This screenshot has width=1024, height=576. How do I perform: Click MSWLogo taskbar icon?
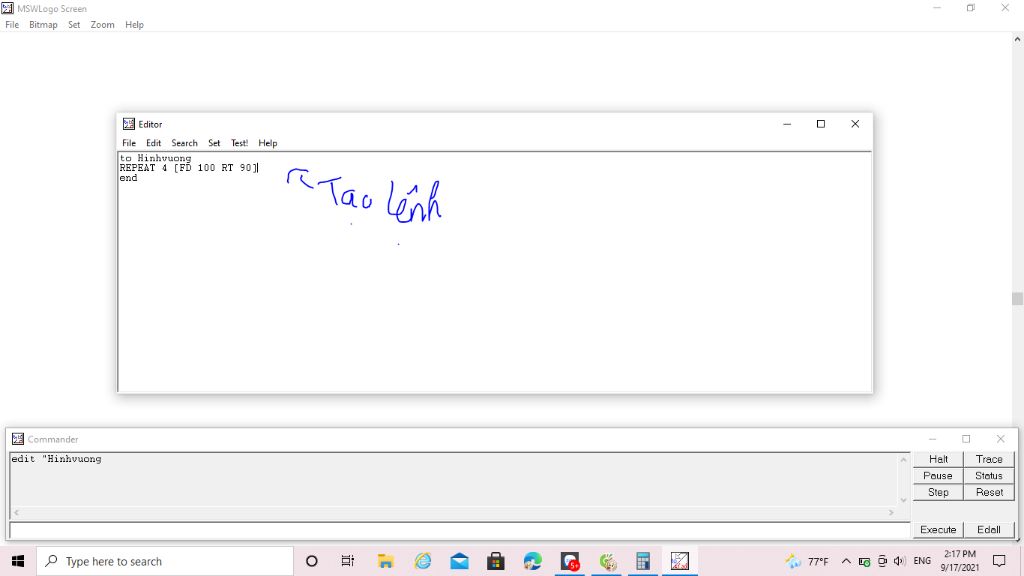(x=679, y=561)
